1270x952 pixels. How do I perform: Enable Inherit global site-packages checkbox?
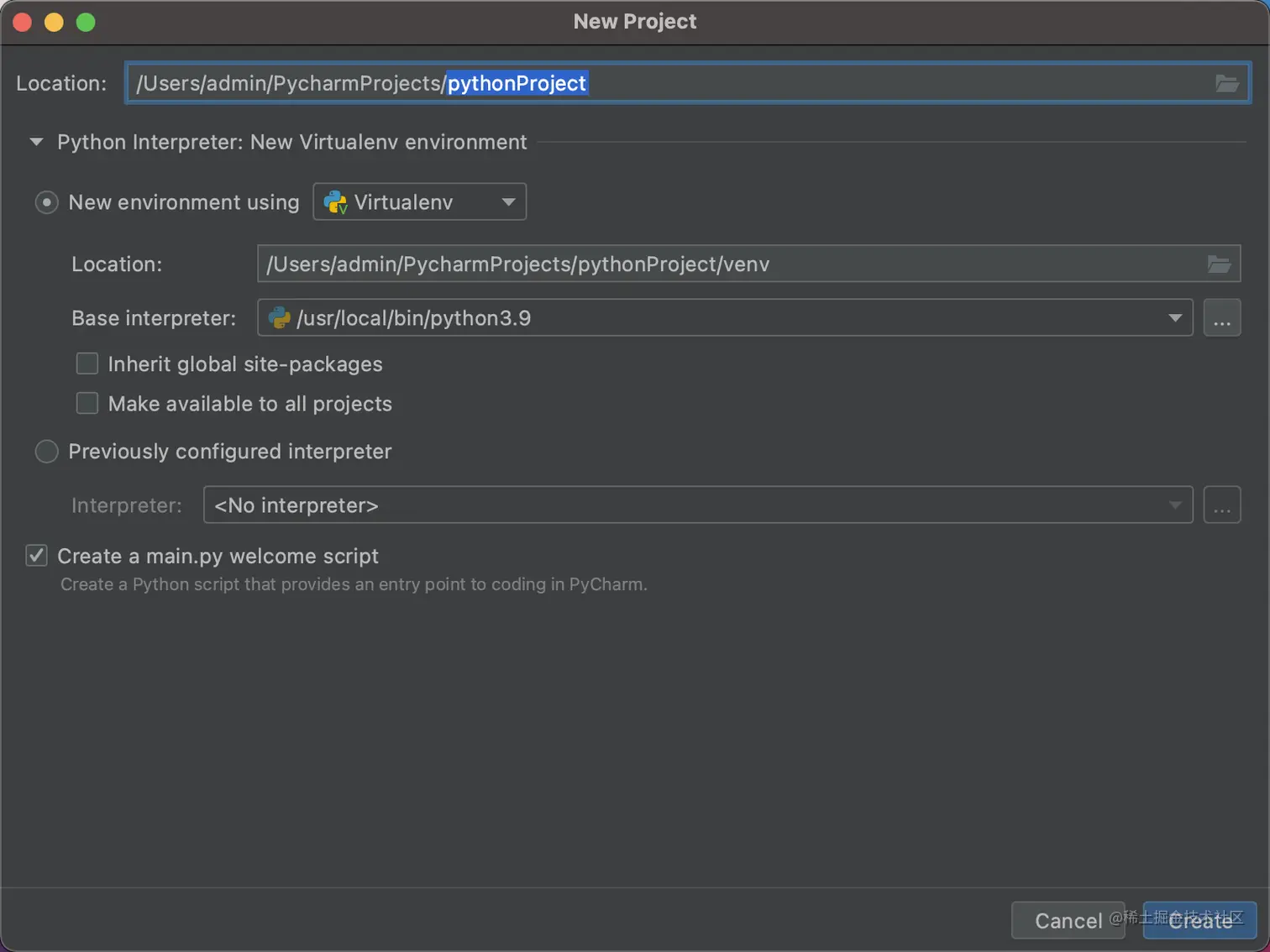(87, 364)
